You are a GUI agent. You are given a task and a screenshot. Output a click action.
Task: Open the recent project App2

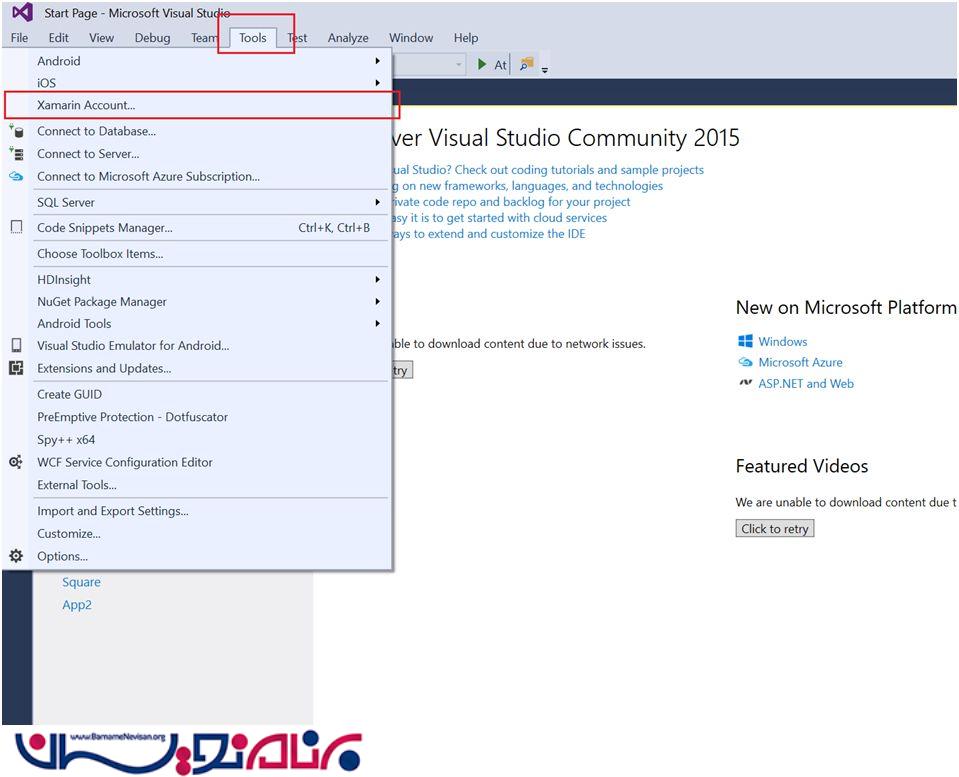click(x=77, y=605)
